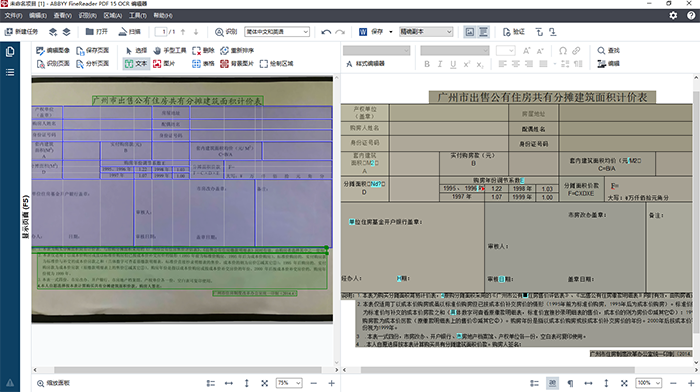Click 分析页面 analyze page tool
Viewport: 700px width, 392px height.
coord(92,63)
